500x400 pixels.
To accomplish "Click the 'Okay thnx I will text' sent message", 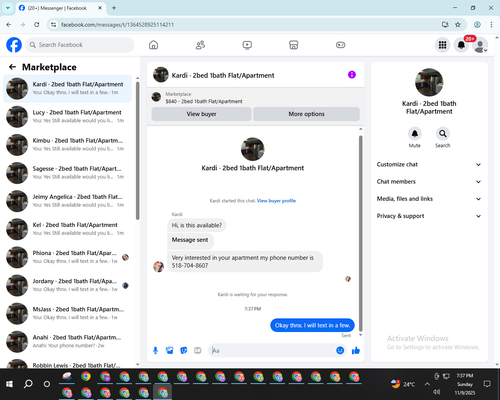I will (312, 325).
